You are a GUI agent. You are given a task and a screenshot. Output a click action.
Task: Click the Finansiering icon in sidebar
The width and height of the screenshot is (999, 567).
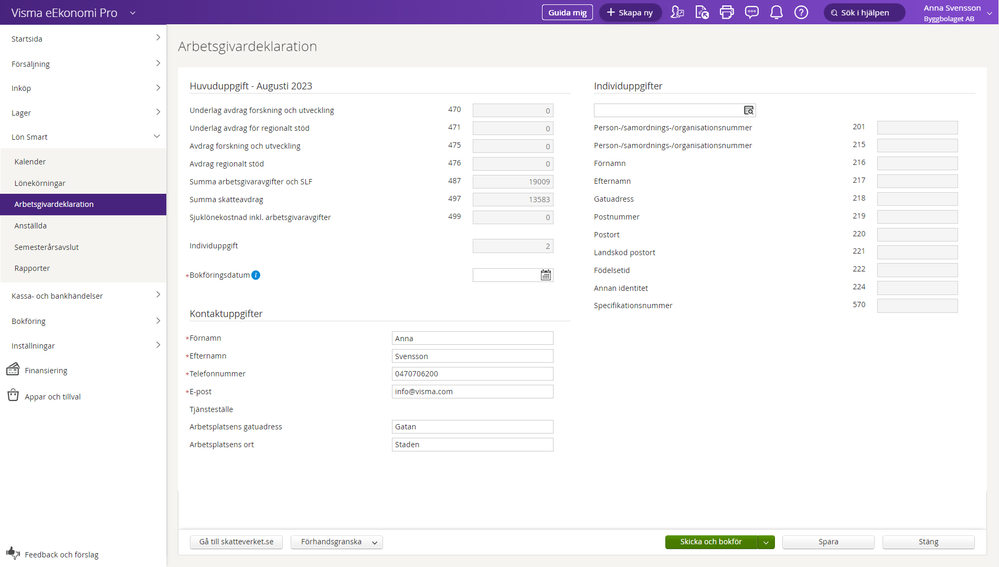(x=13, y=370)
